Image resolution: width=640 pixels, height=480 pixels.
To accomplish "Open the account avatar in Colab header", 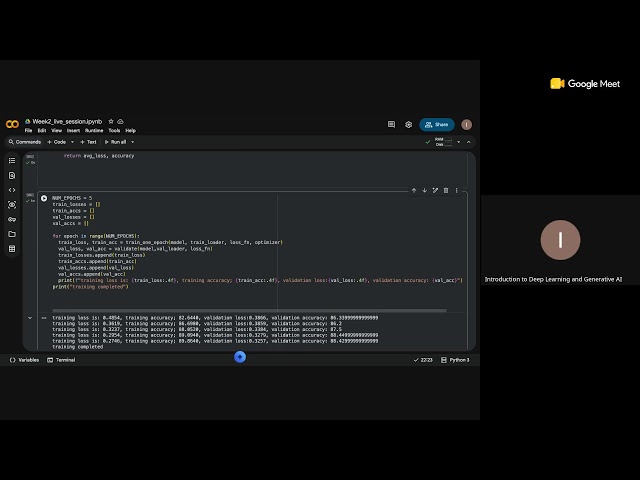I will click(x=467, y=124).
